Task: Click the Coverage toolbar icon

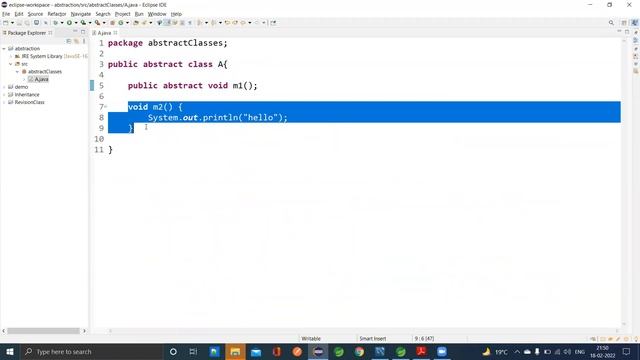Action: point(83,23)
